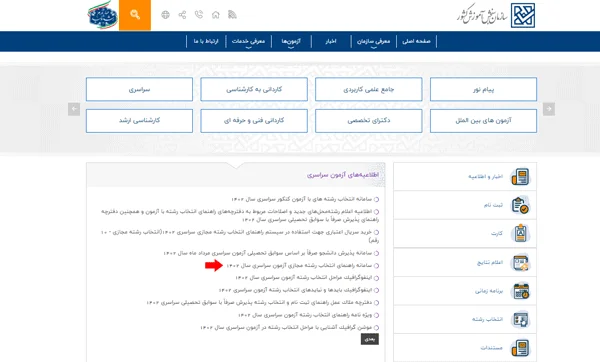Select the سراسری exam button
Image resolution: width=600 pixels, height=362 pixels.
(139, 89)
